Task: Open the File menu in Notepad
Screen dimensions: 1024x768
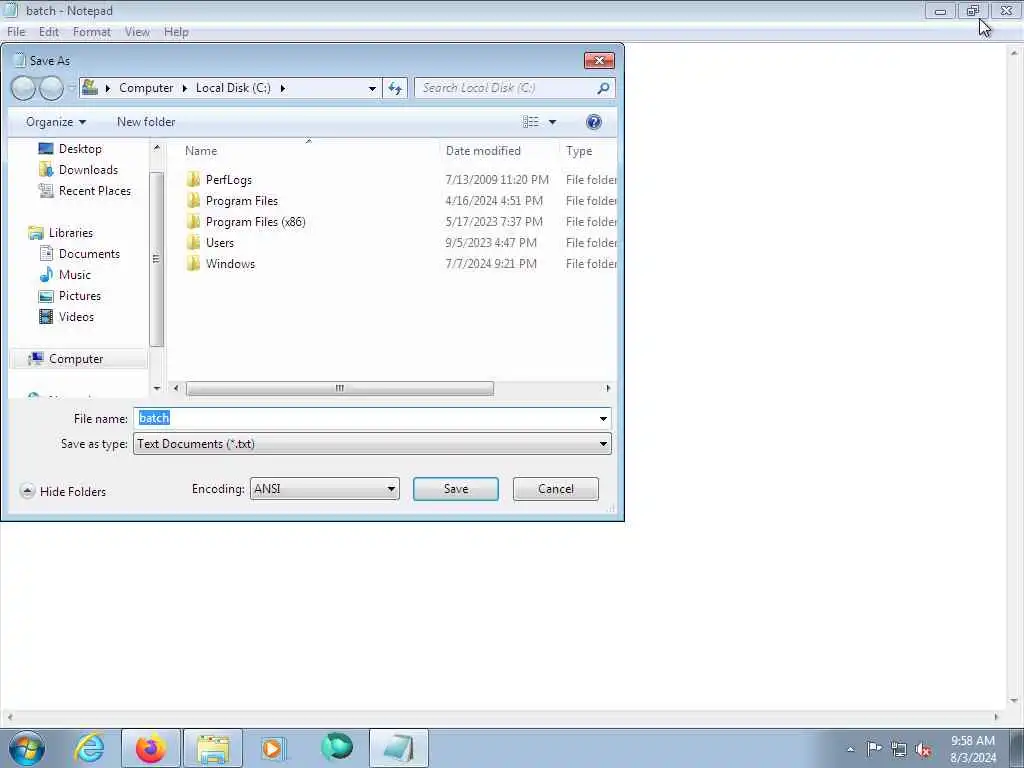Action: coord(16,31)
